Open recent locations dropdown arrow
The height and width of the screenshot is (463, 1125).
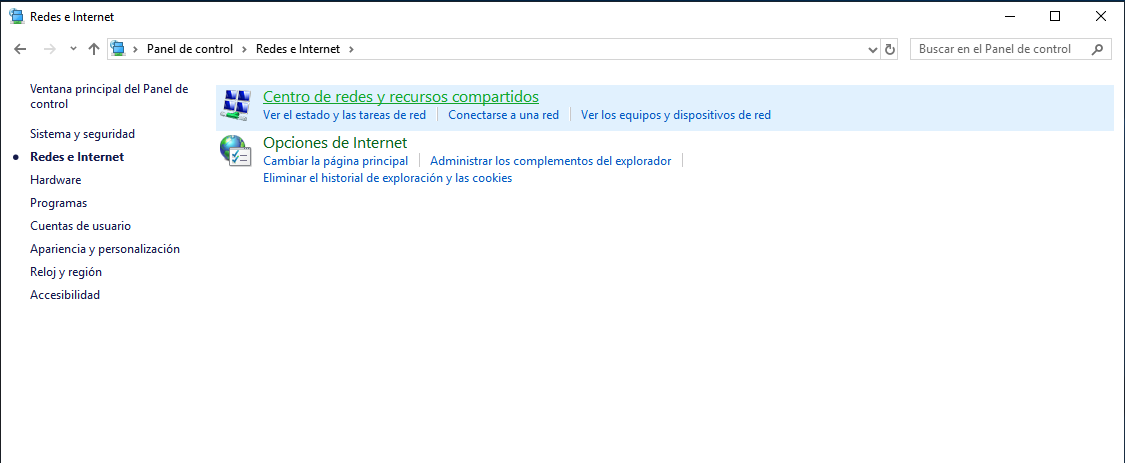point(72,50)
